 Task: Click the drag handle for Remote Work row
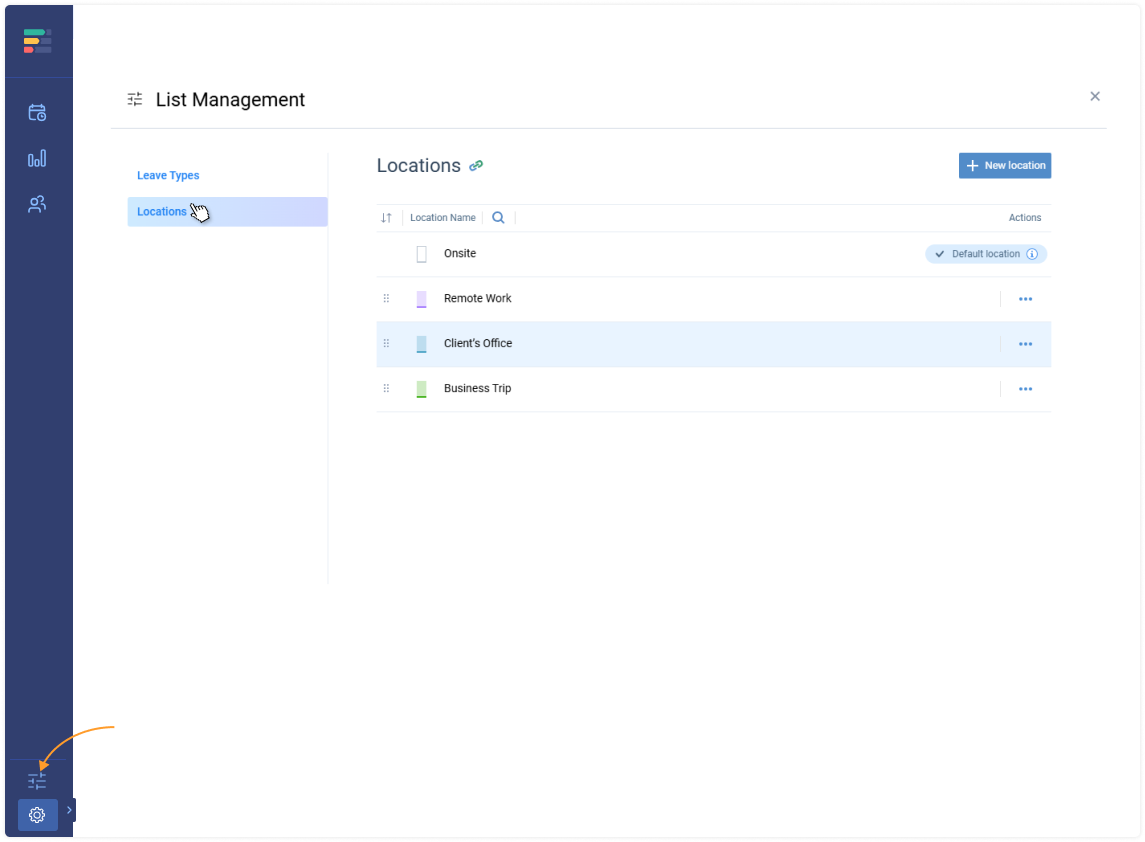386,299
